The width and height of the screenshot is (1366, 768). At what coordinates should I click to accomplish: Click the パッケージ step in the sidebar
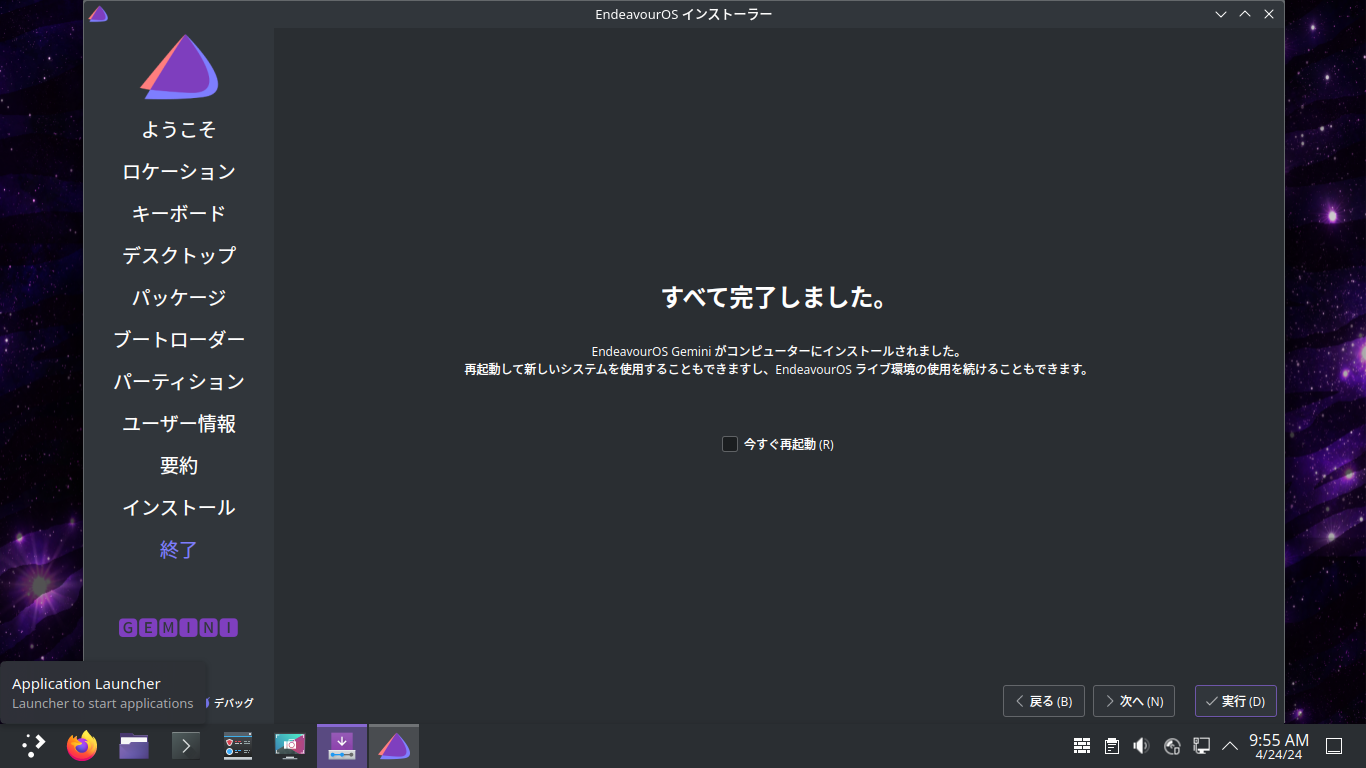[x=179, y=298]
